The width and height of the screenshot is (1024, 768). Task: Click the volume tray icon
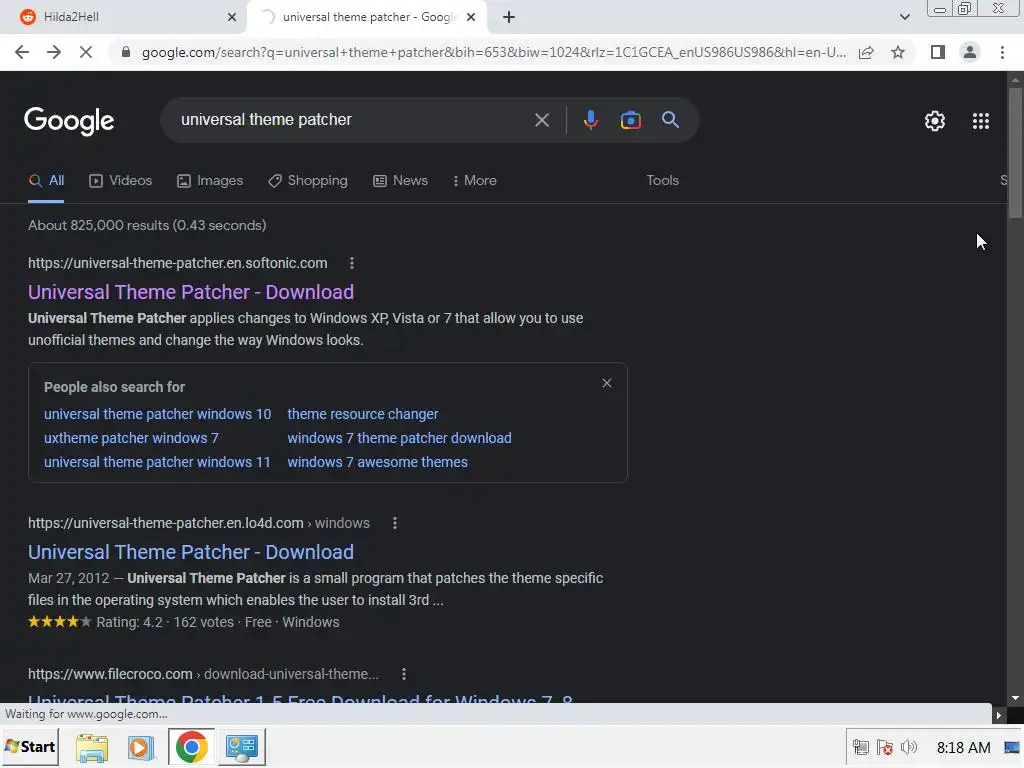tap(908, 747)
